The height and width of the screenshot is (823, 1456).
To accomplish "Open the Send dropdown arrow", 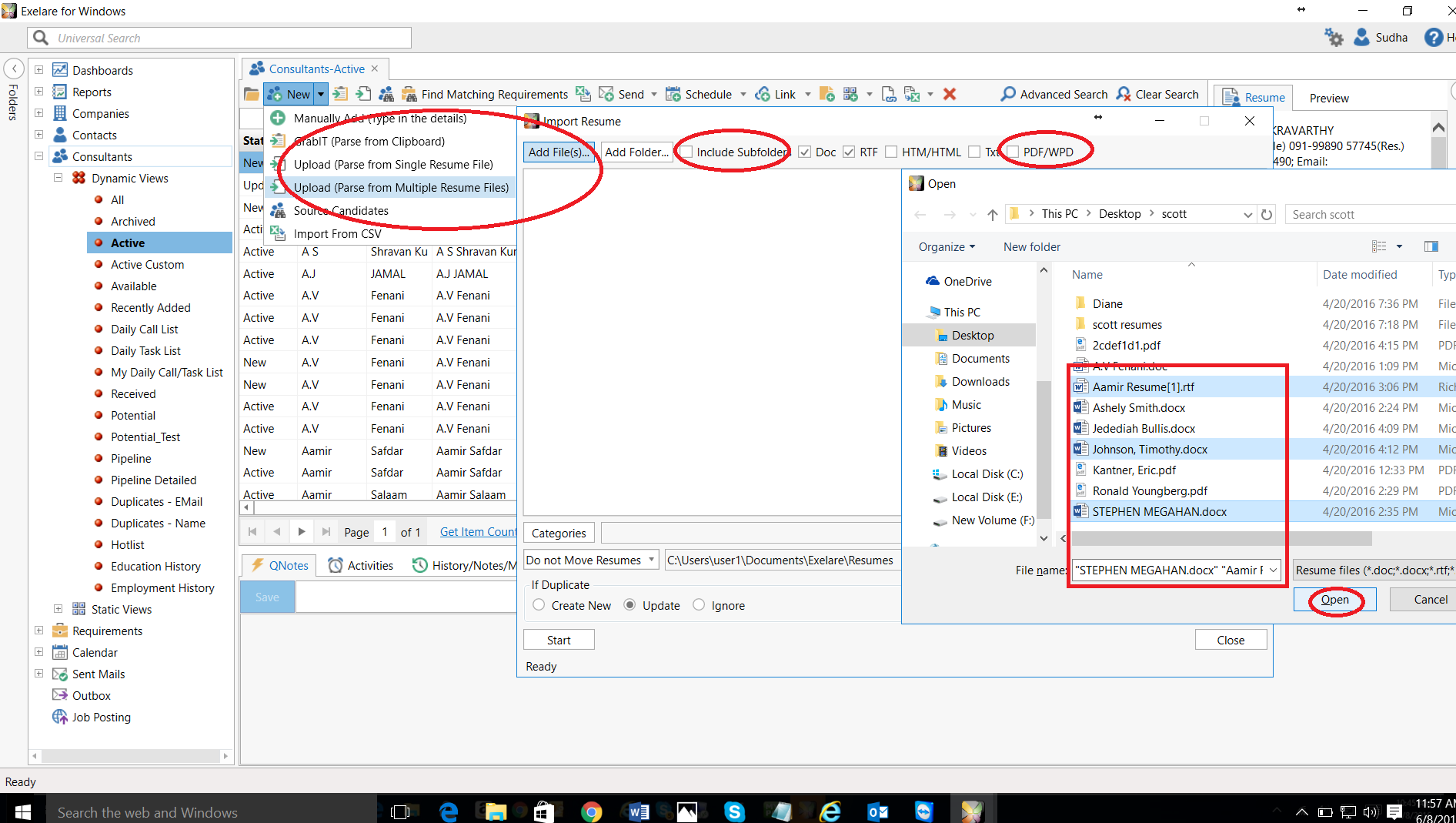I will pyautogui.click(x=654, y=94).
